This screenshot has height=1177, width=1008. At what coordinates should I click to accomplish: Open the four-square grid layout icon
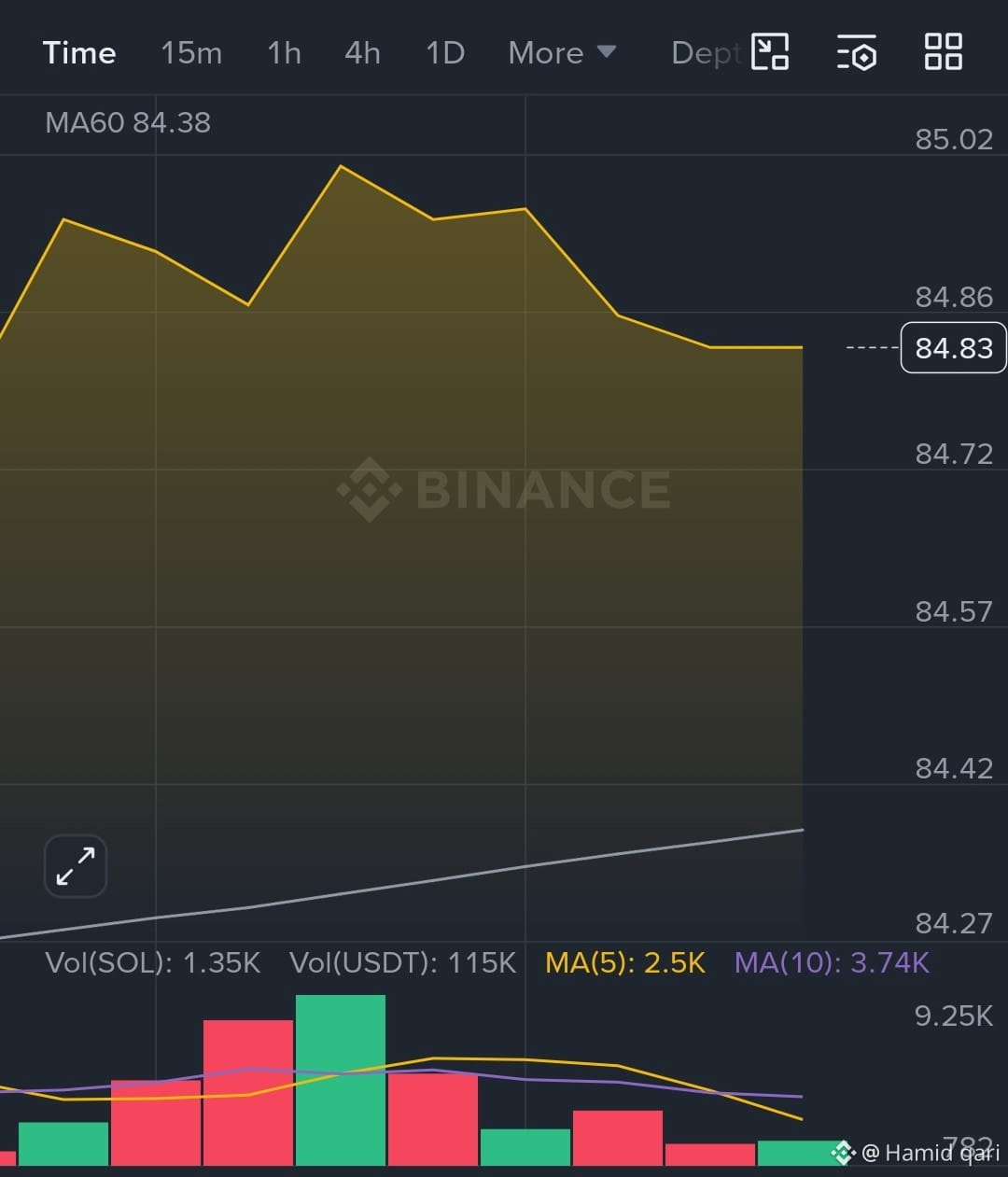943,51
